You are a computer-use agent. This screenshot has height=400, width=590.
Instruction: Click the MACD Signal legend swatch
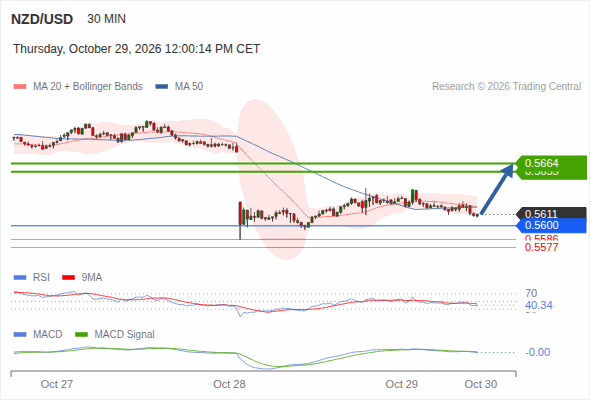81,335
